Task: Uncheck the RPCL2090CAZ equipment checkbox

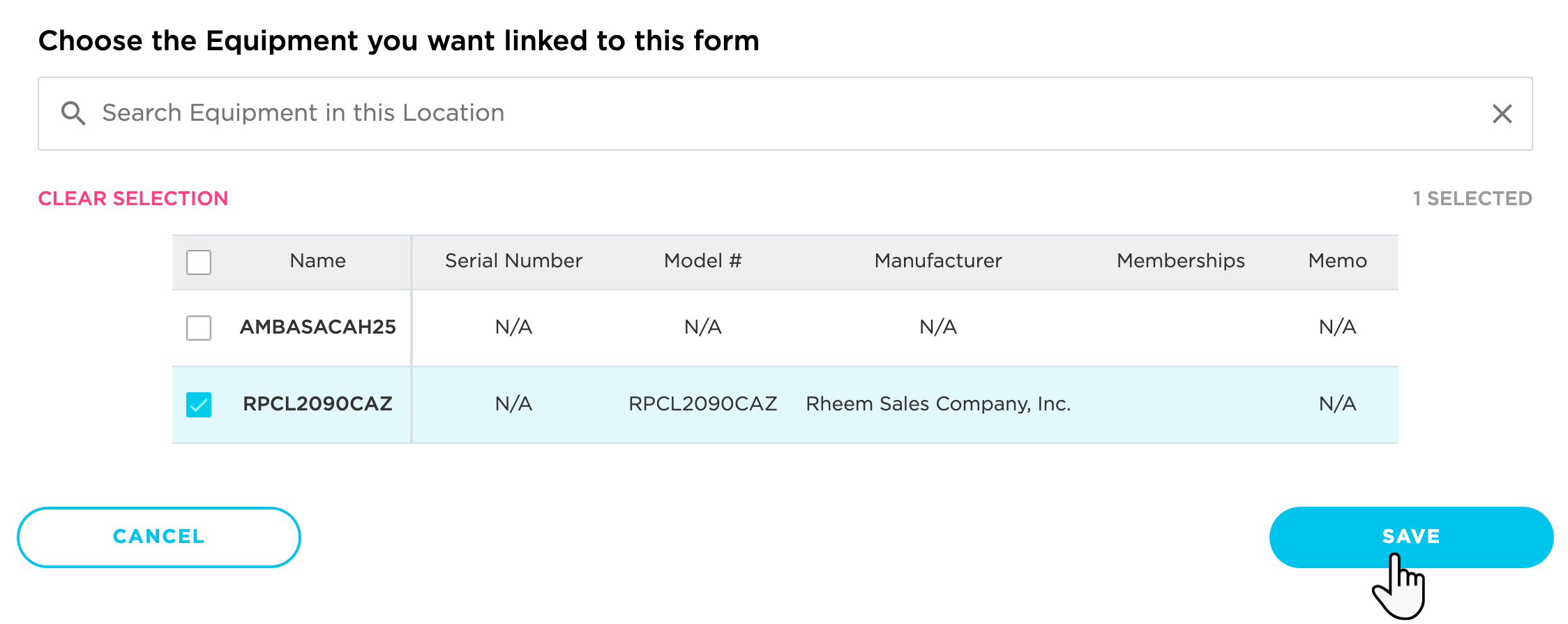Action: 199,404
